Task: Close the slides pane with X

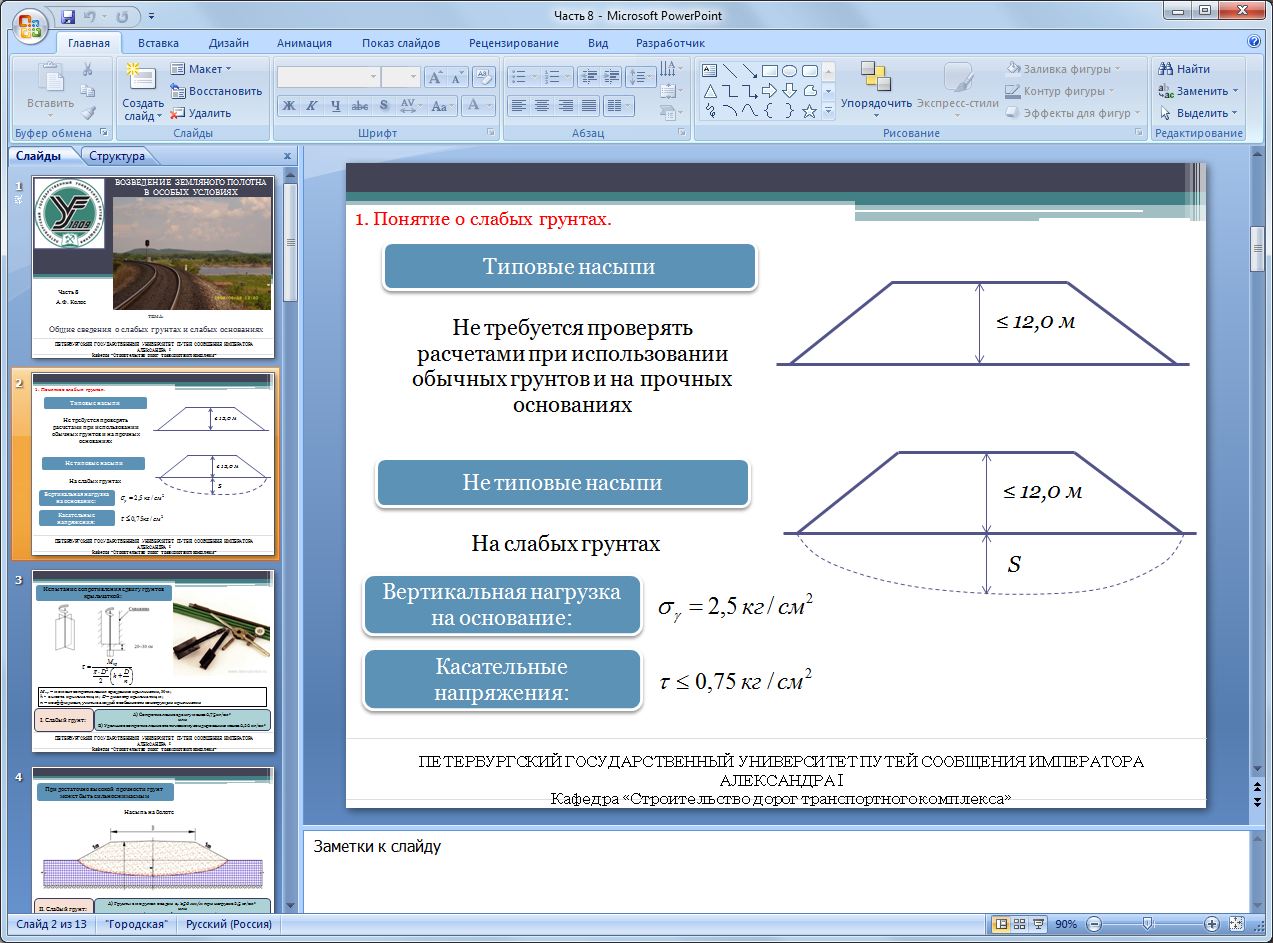Action: tap(287, 156)
